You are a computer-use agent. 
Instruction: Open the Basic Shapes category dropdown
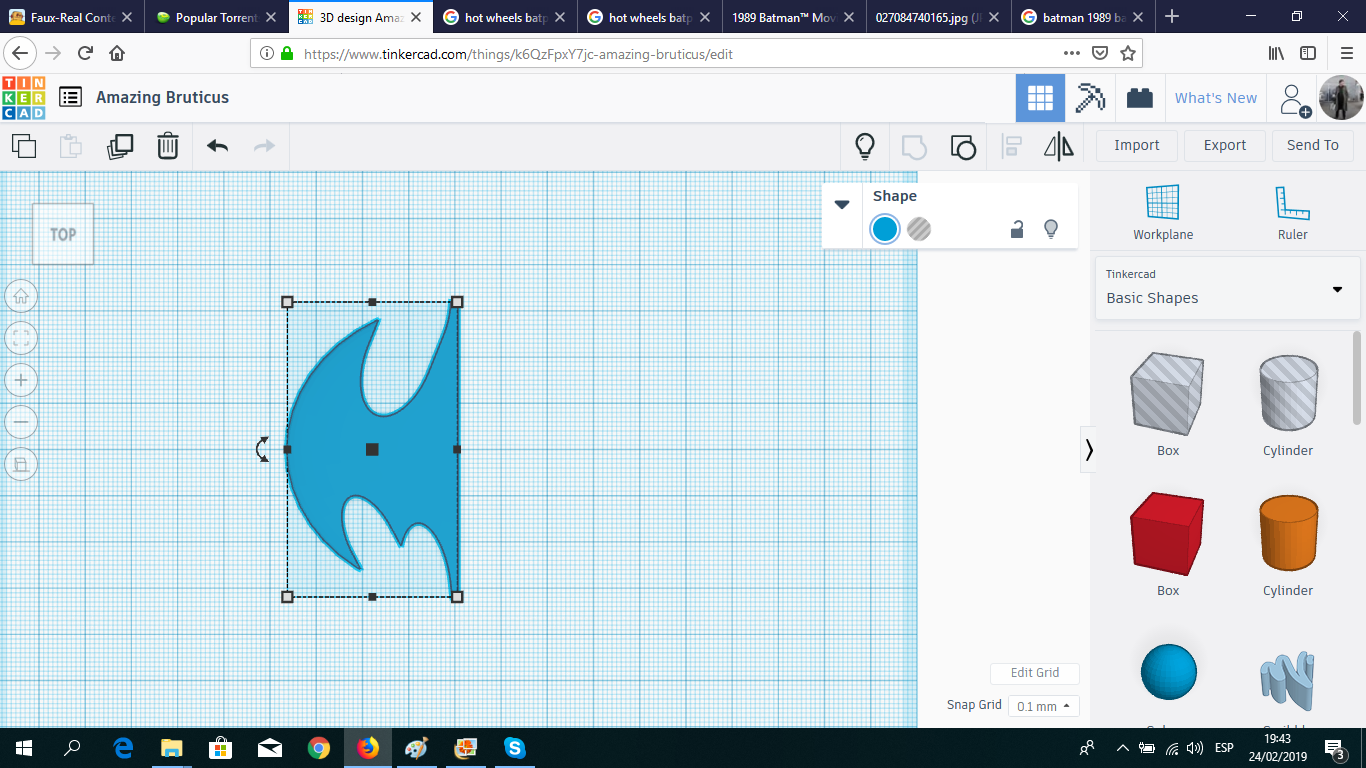(1228, 289)
